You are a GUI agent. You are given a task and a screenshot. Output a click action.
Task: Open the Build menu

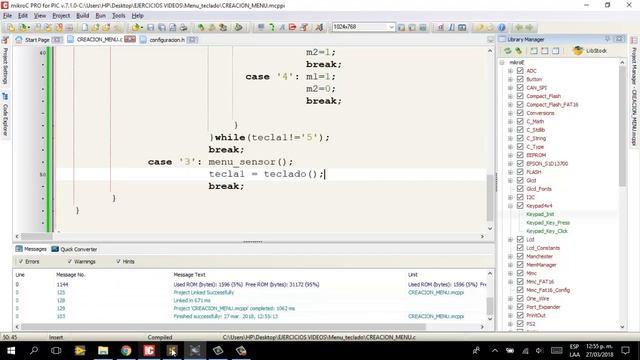(82, 16)
